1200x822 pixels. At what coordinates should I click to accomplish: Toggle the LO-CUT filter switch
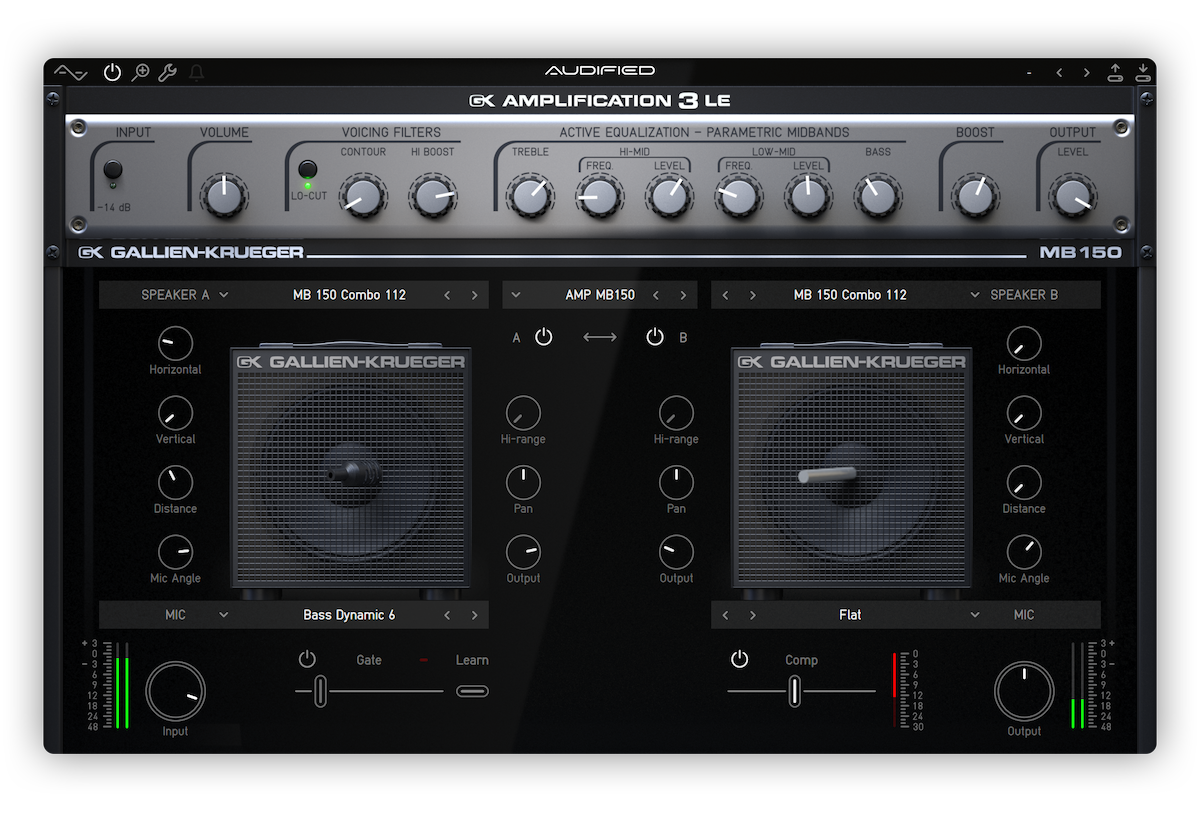pyautogui.click(x=308, y=170)
